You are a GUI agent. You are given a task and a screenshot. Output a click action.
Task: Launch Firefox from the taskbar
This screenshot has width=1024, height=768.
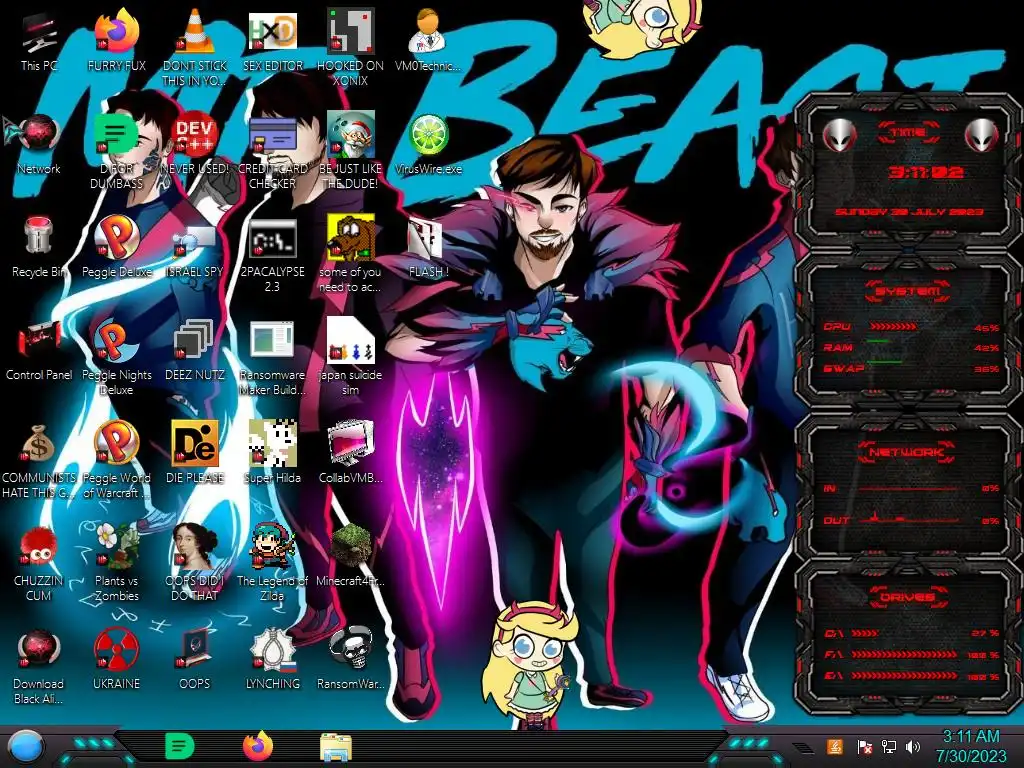pyautogui.click(x=258, y=746)
